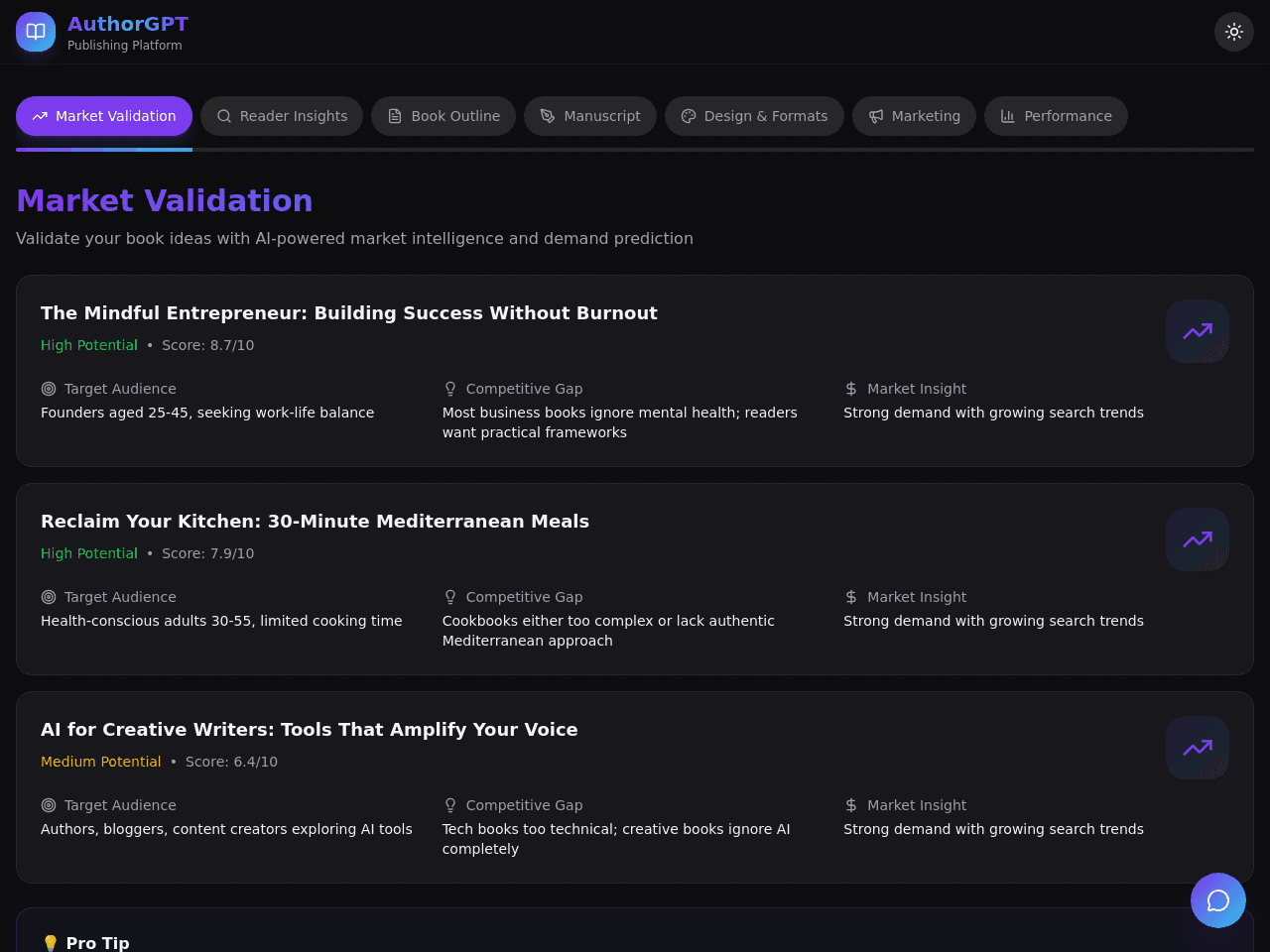
Task: Open Reclaim Your Kitchen book title
Action: pos(315,522)
